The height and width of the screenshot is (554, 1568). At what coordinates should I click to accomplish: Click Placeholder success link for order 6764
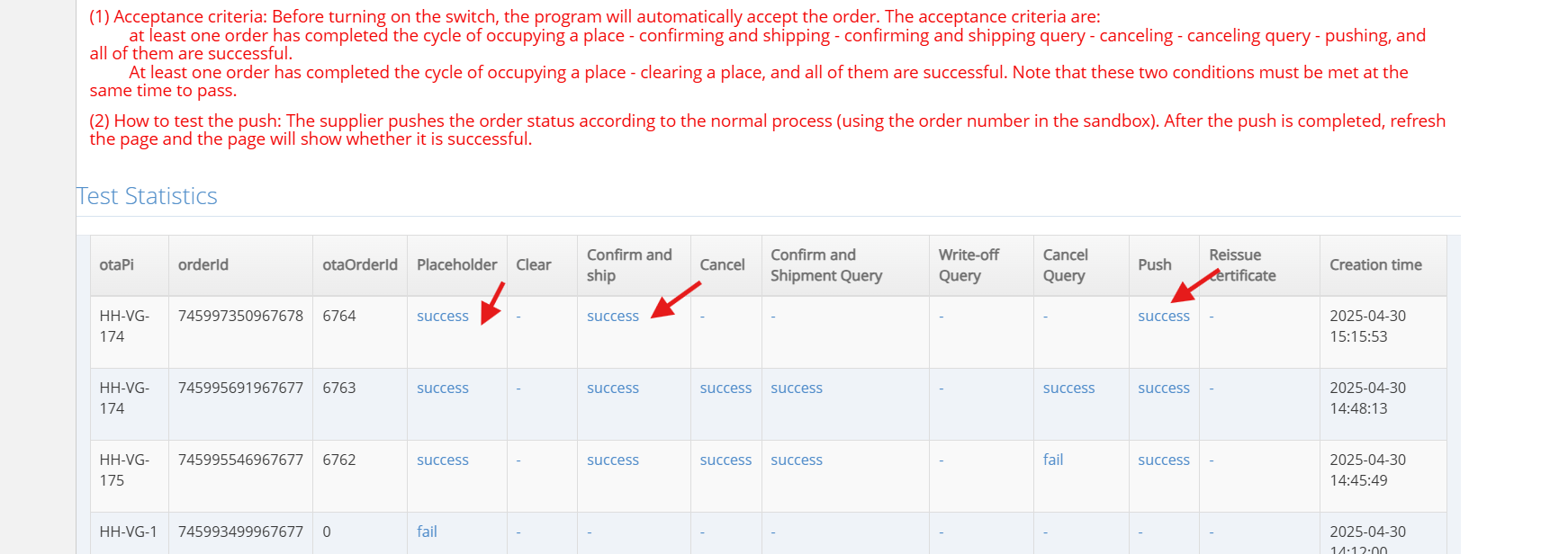[442, 317]
